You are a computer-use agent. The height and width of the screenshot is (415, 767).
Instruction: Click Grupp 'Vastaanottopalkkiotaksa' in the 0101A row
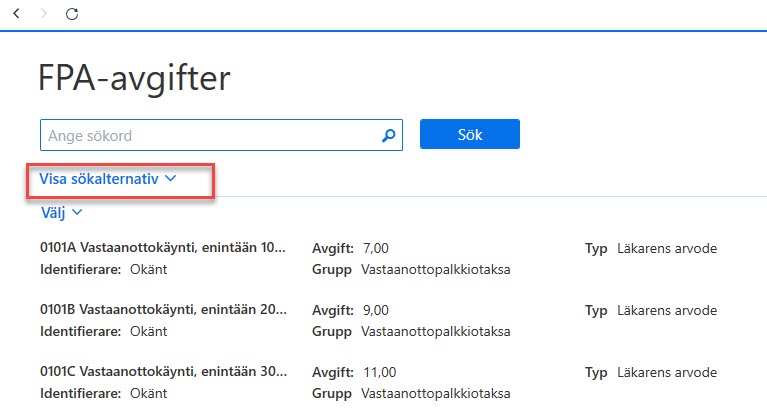pyautogui.click(x=435, y=269)
